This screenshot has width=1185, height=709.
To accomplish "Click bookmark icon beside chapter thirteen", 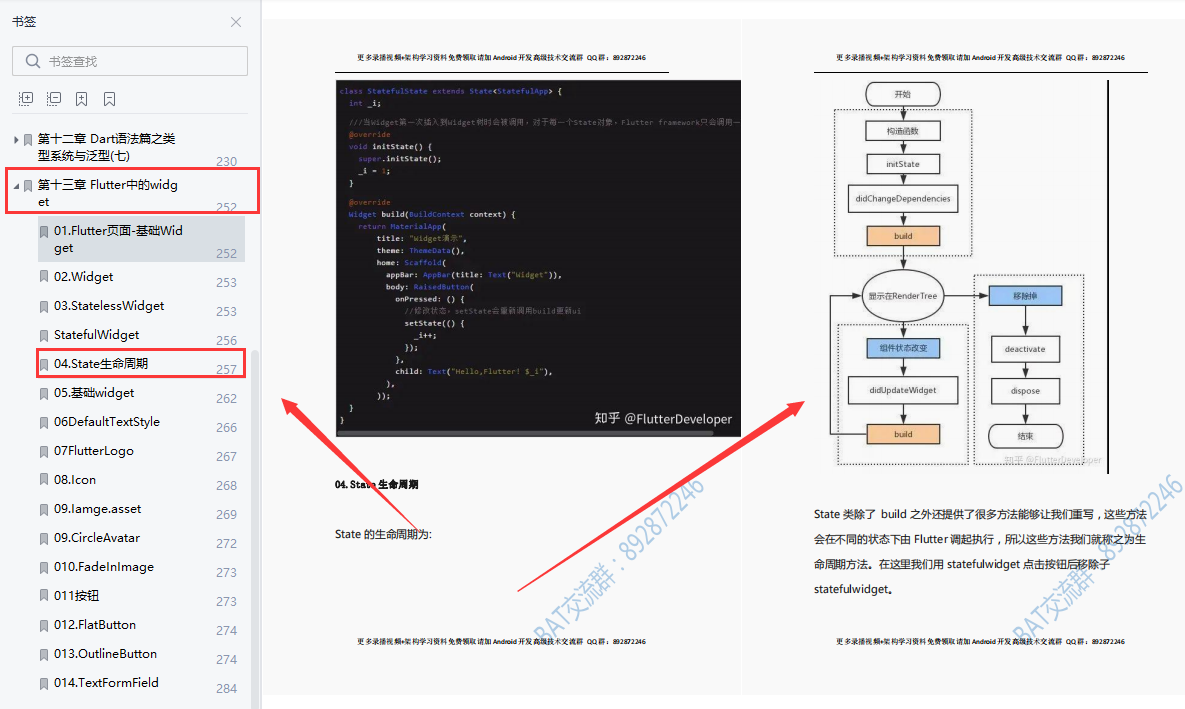I will click(x=28, y=186).
